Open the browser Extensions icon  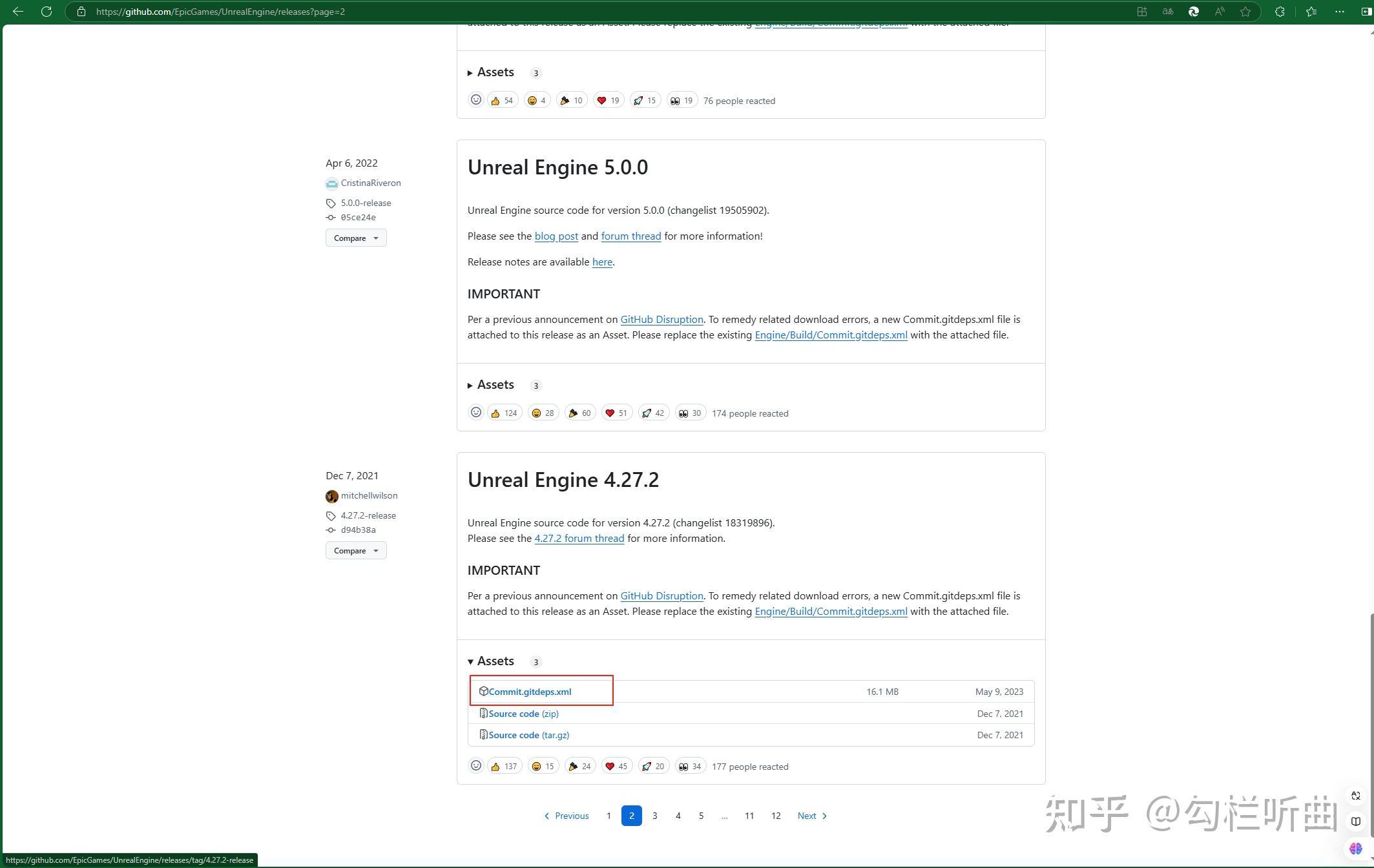click(1278, 11)
